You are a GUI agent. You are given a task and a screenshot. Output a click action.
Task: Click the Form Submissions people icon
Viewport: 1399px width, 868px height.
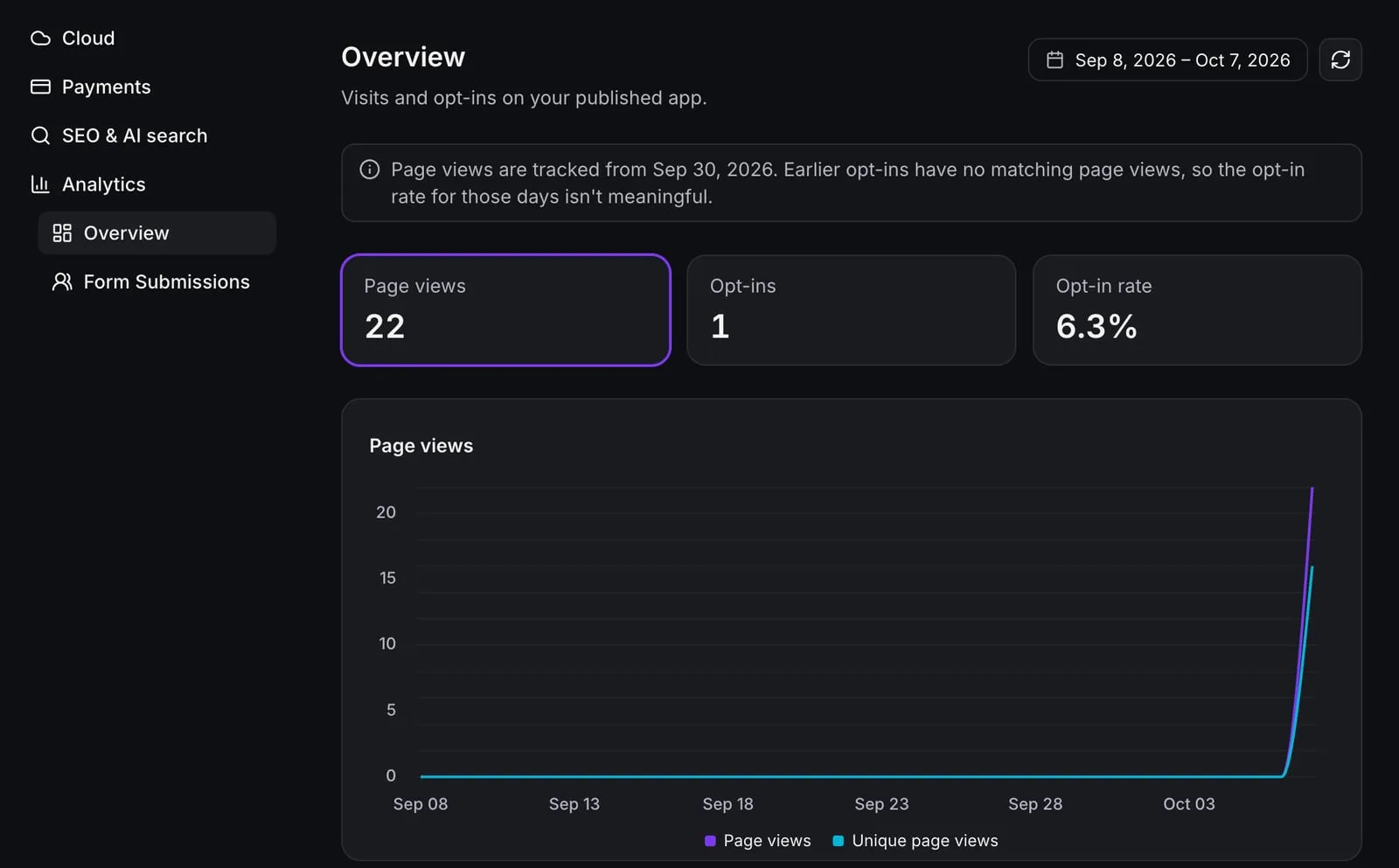(x=62, y=281)
